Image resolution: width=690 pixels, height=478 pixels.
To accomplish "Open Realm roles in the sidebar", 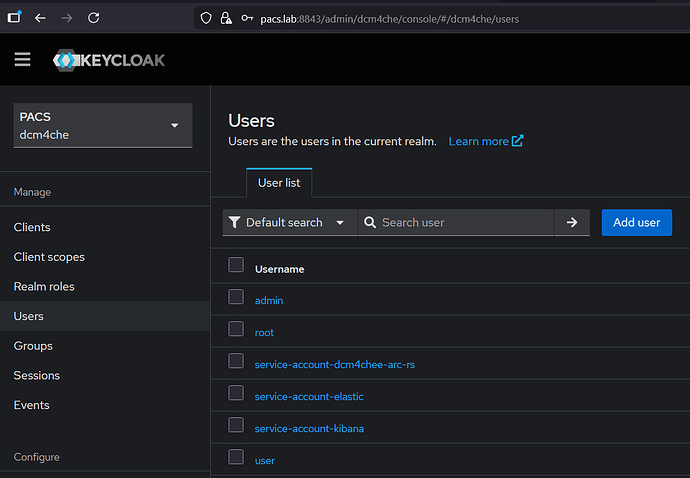I will click(x=44, y=287).
